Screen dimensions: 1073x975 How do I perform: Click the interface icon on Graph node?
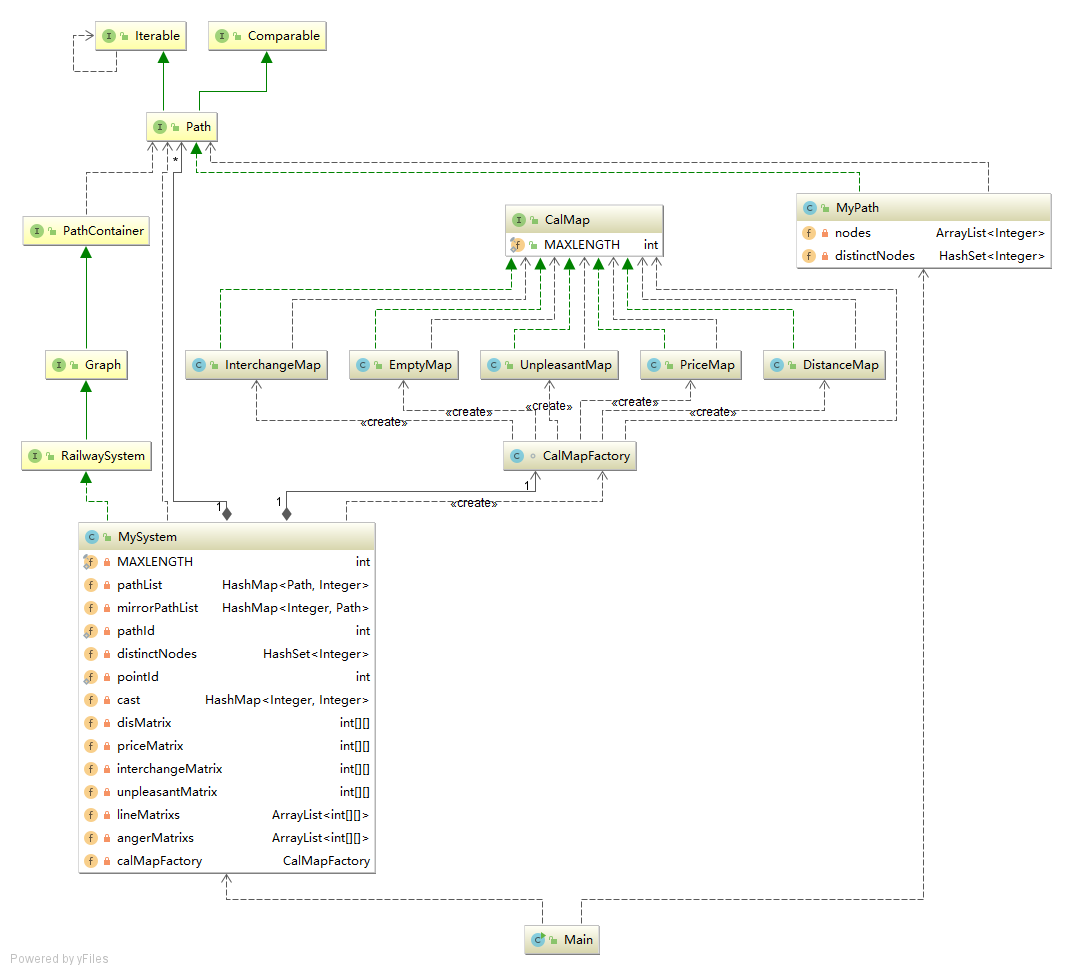point(59,365)
